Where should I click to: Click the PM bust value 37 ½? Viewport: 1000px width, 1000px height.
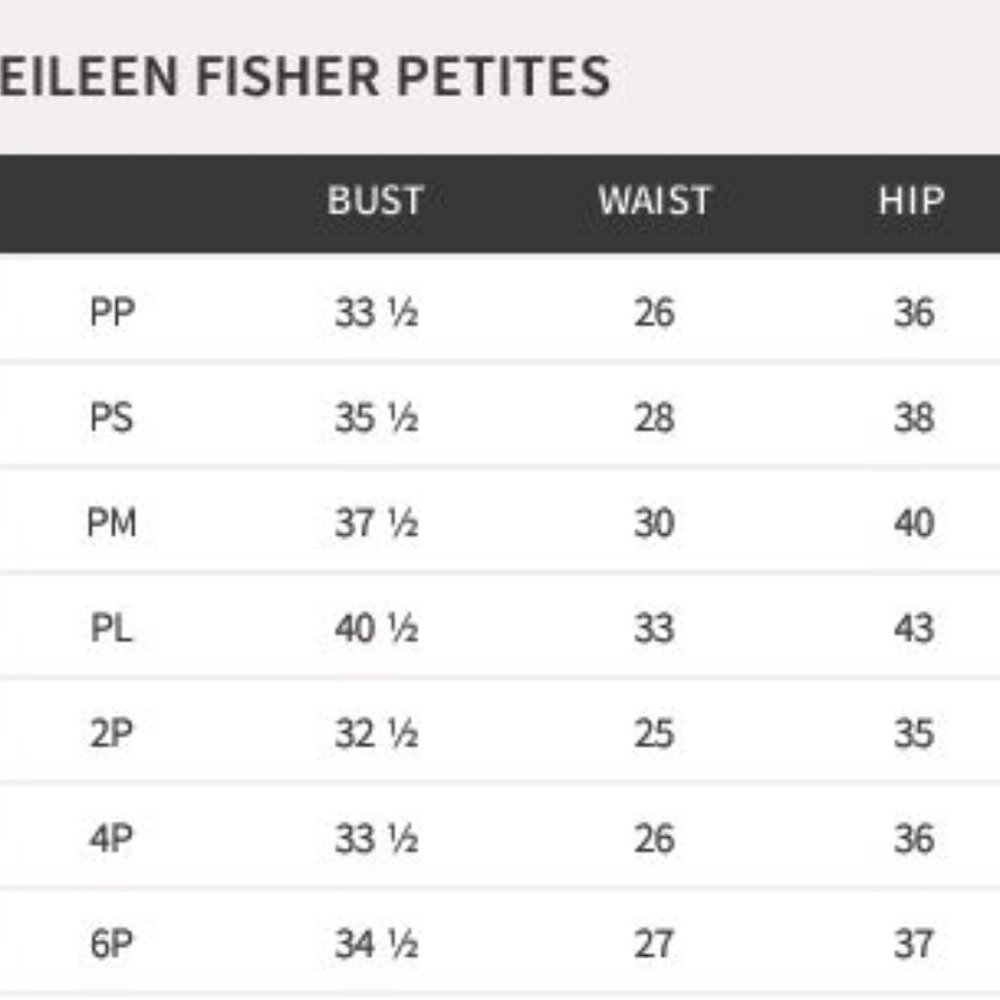click(x=376, y=523)
